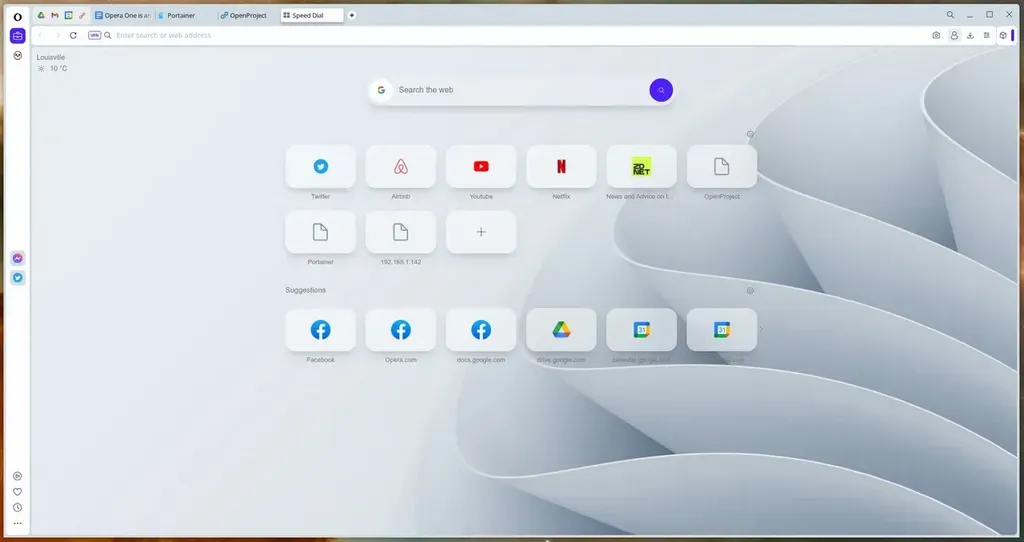Open the Airbnb speed dial tile
The image size is (1024, 542).
pyautogui.click(x=401, y=167)
